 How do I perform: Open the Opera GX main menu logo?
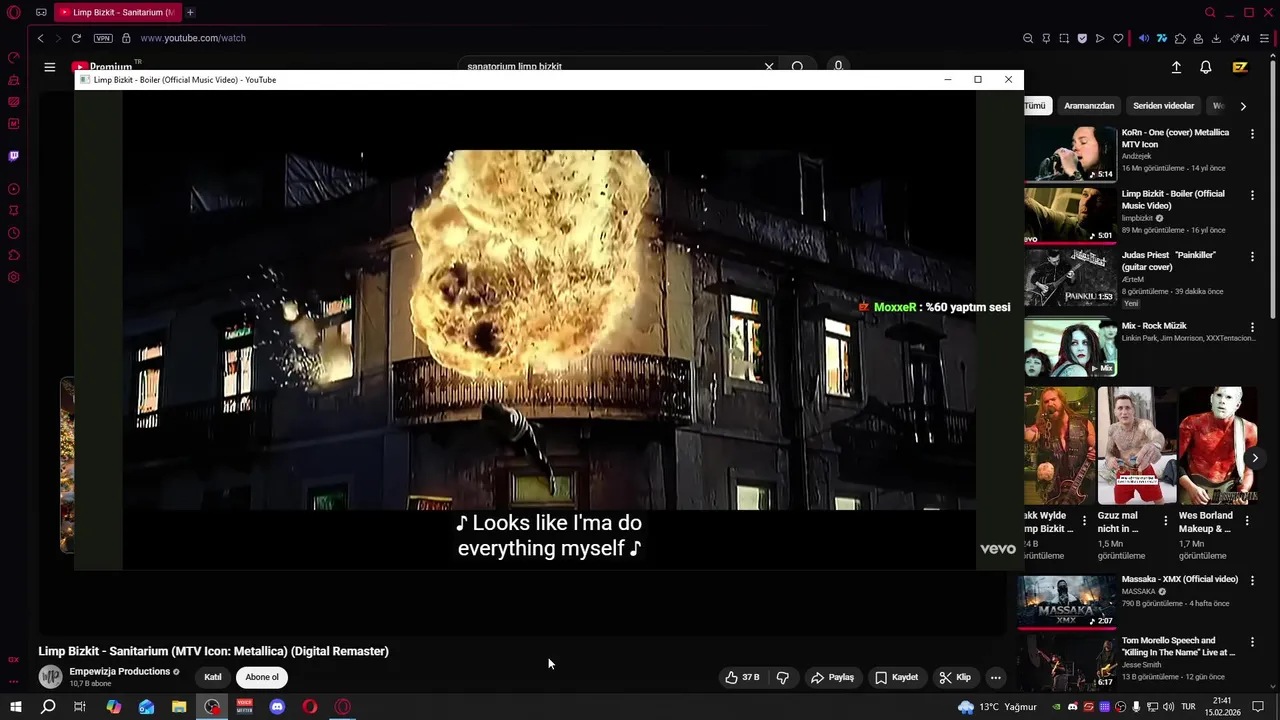[14, 13]
